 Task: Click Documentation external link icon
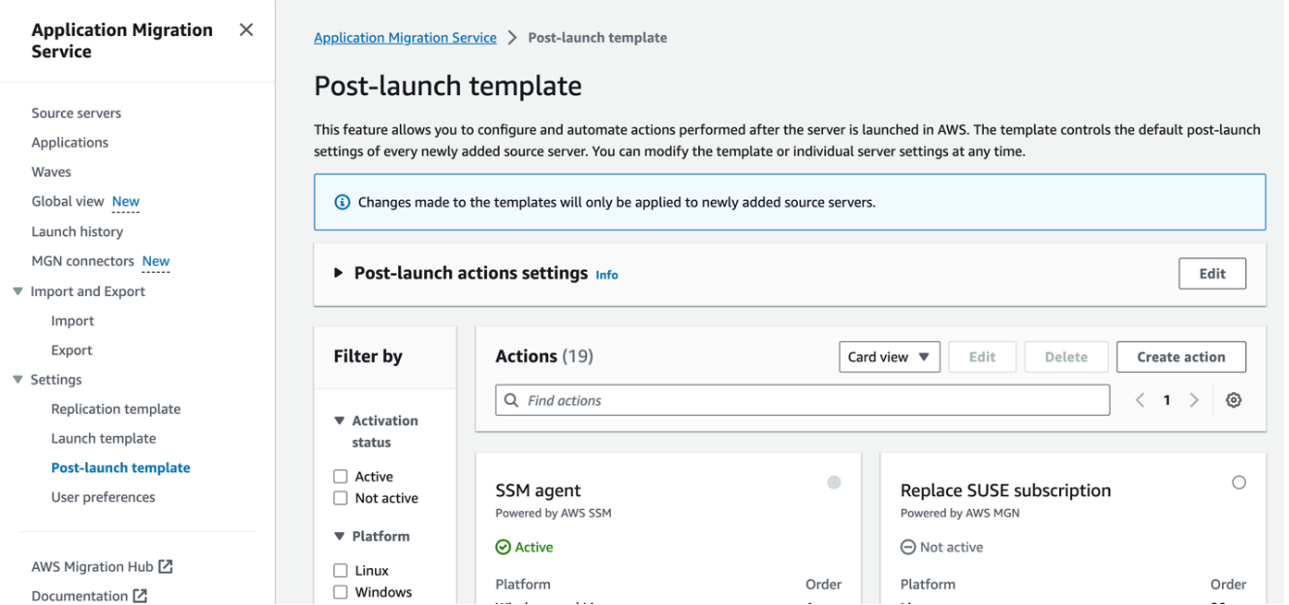click(140, 596)
